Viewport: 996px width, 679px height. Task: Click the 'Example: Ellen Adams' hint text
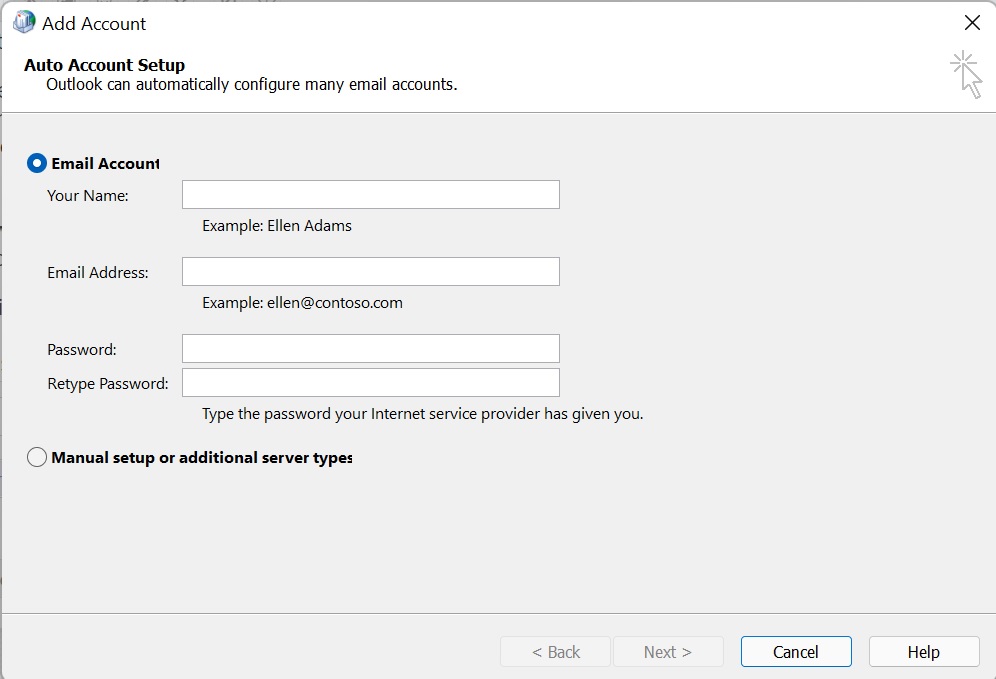[277, 226]
